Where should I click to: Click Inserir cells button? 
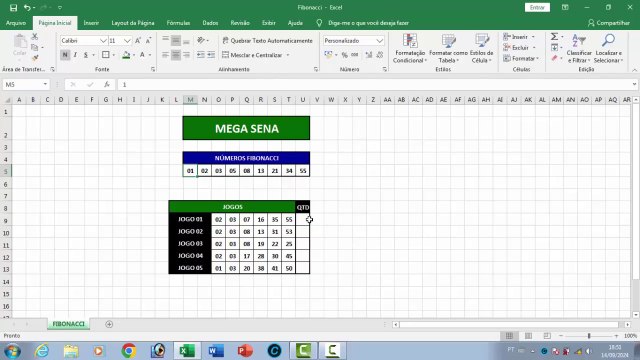point(519,37)
